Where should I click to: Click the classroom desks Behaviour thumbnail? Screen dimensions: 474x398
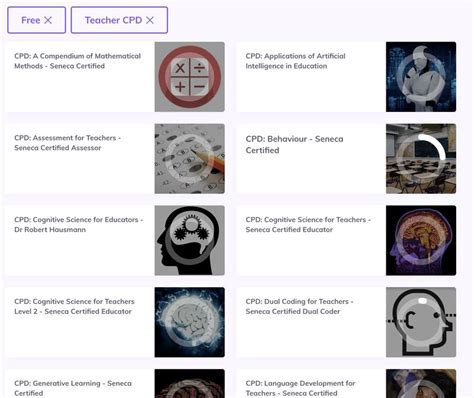click(421, 159)
